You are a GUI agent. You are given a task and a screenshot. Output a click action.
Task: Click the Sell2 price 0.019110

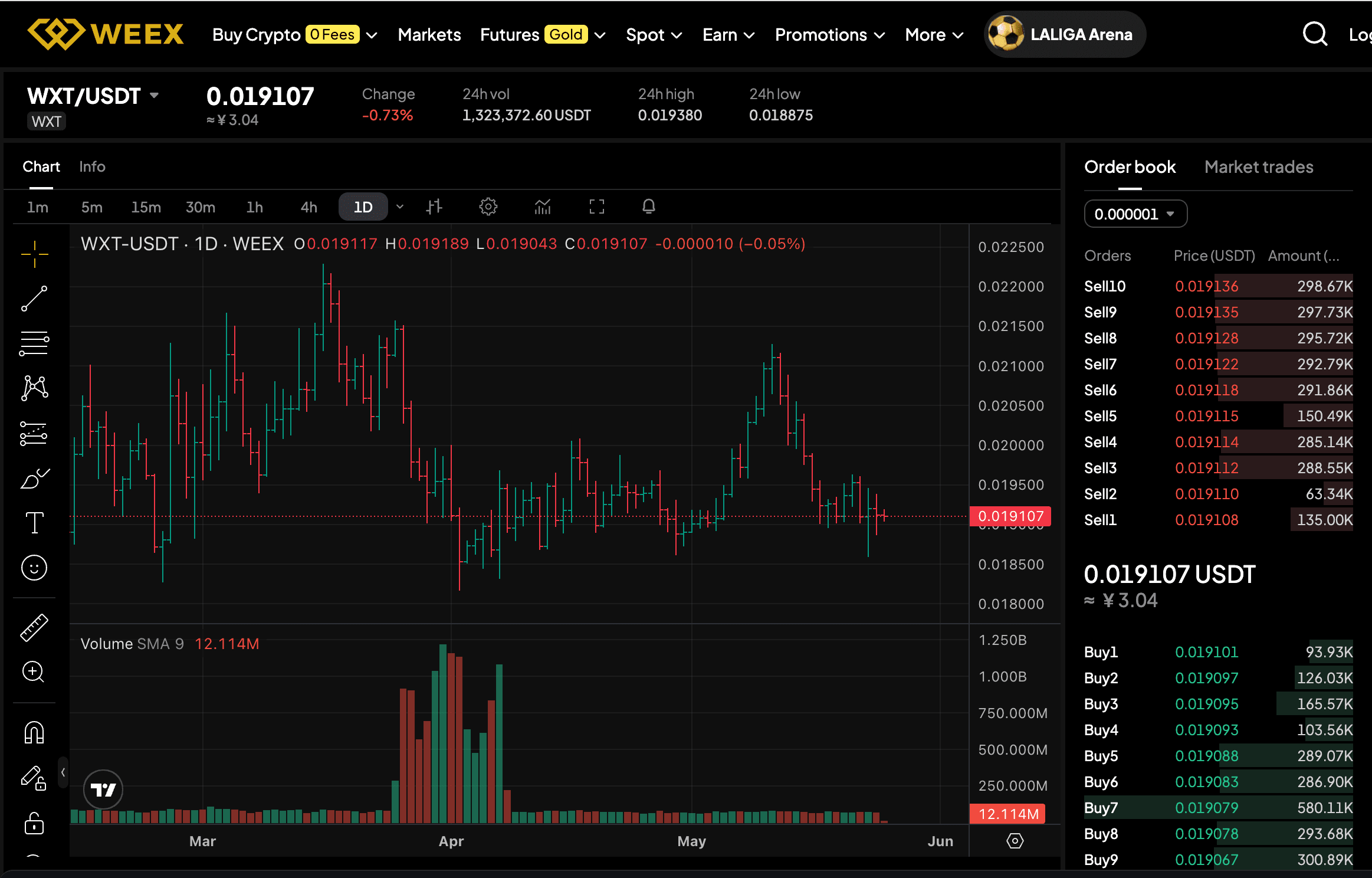1207,494
